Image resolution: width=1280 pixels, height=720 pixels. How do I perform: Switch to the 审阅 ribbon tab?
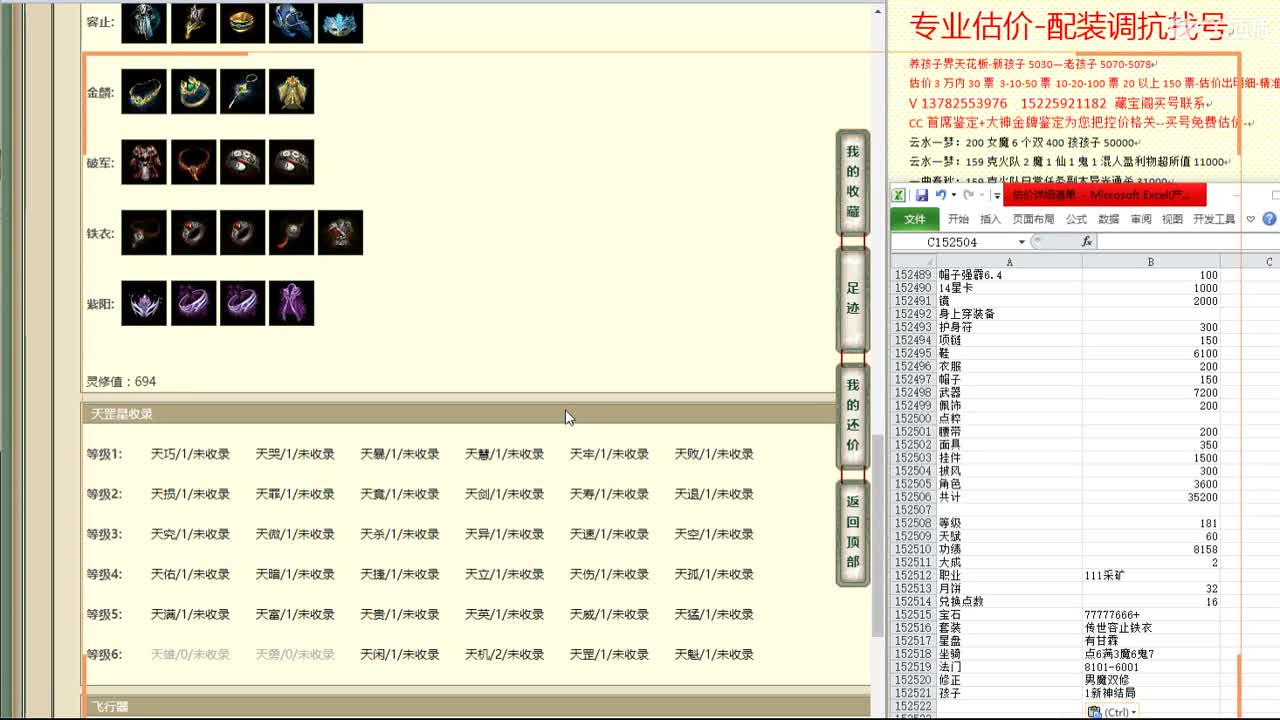click(x=1141, y=219)
